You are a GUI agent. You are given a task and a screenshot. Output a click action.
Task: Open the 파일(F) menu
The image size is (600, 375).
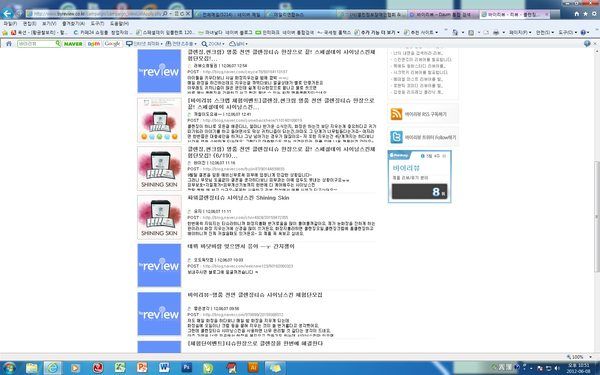pos(10,24)
